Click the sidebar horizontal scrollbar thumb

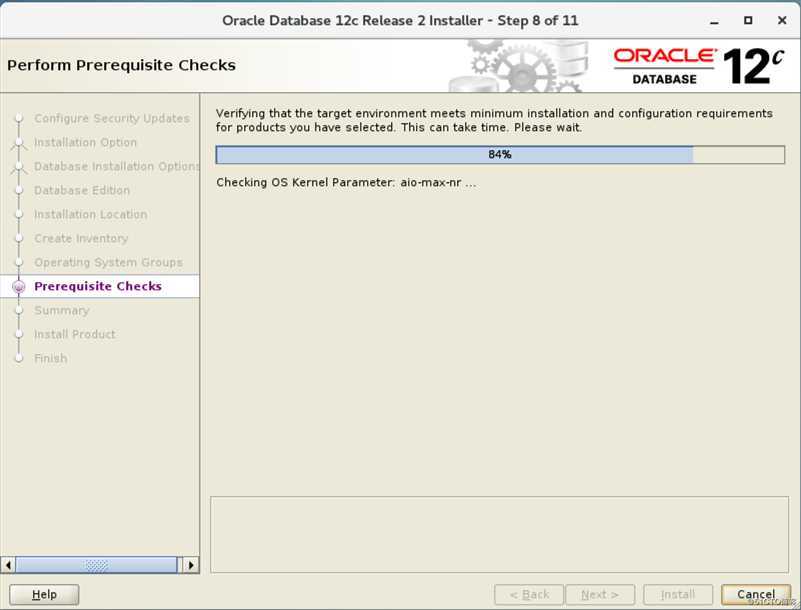coord(97,565)
